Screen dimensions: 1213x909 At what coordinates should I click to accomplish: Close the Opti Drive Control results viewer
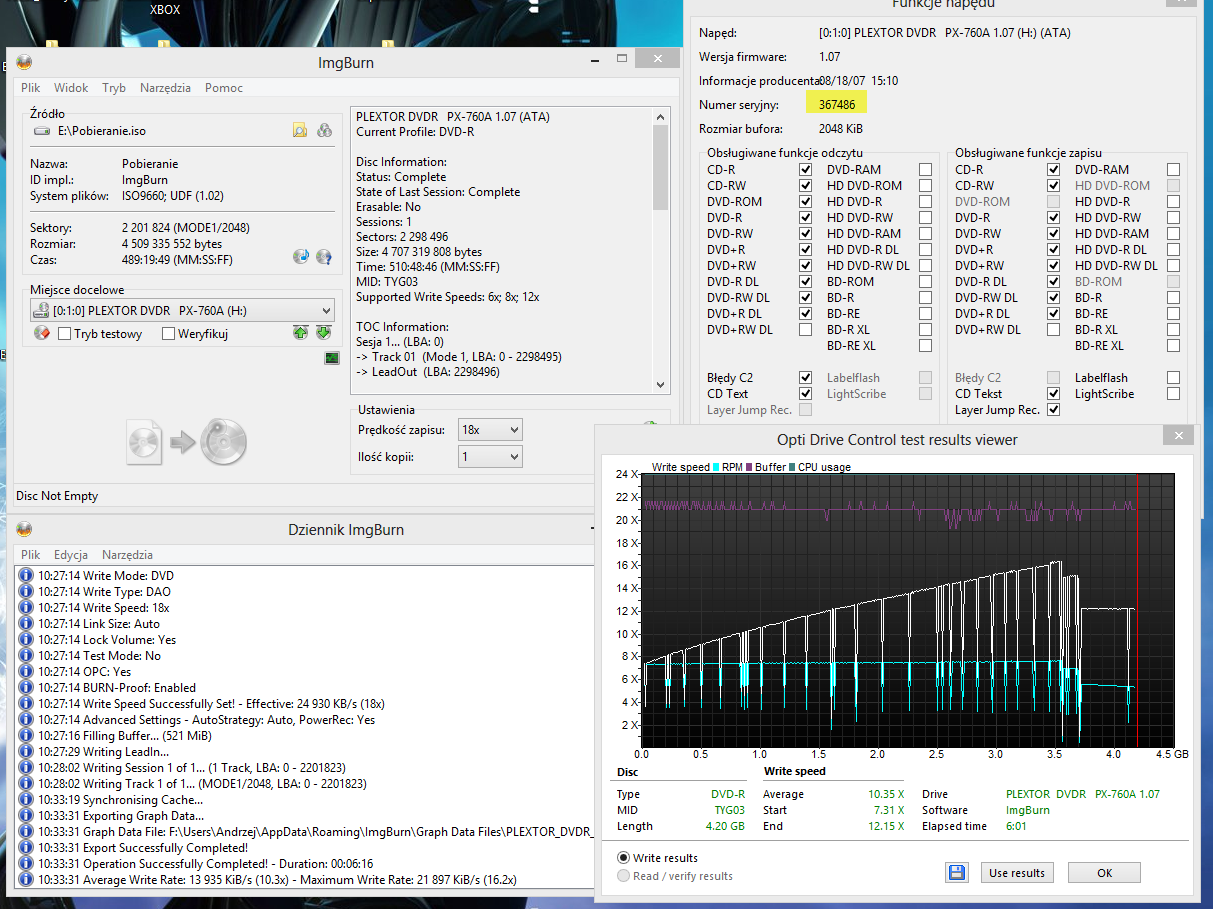coord(1180,436)
